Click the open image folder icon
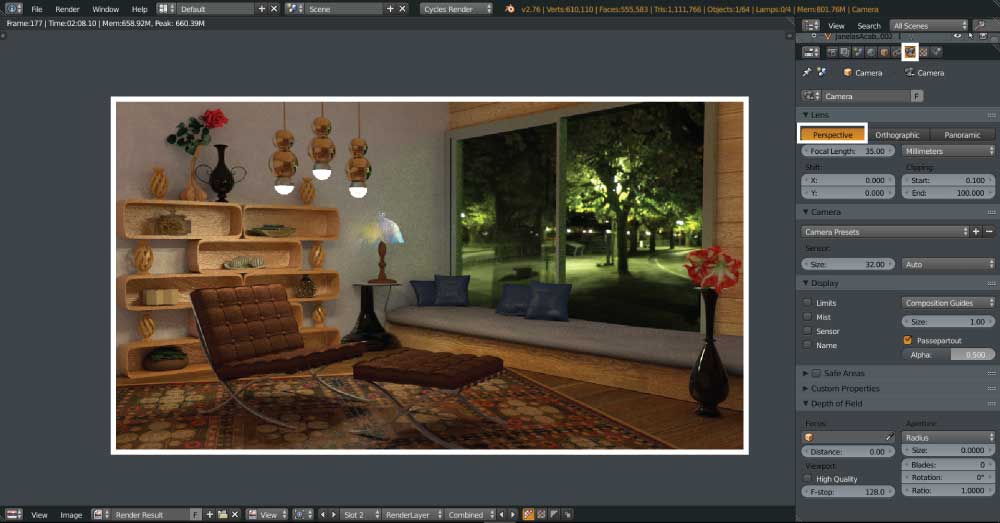This screenshot has width=1000, height=523. 223,515
